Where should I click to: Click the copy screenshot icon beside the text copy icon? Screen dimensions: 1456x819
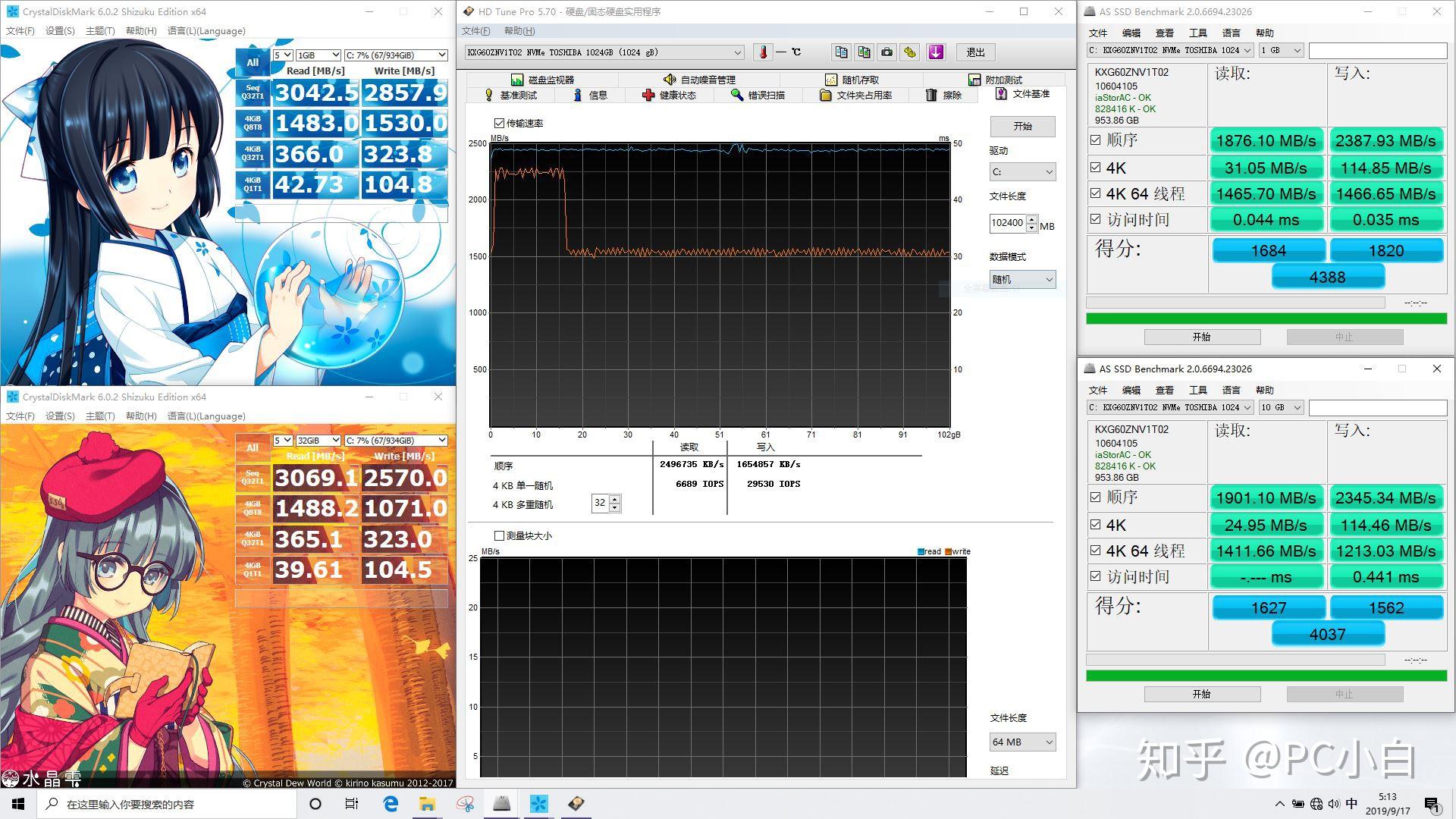point(864,52)
